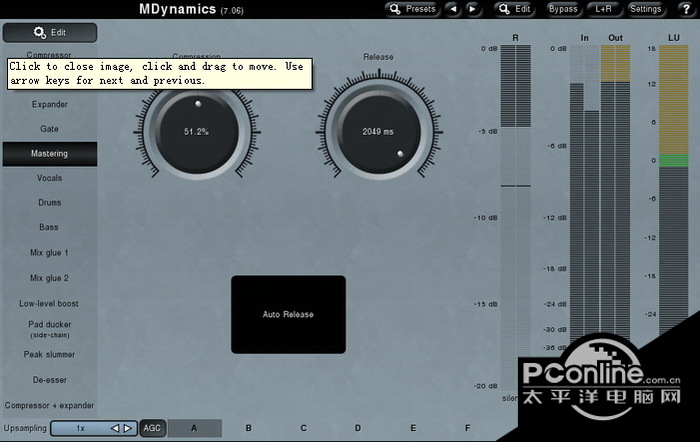Viewport: 700px width, 442px height.
Task: Open help with the question mark icon
Action: [x=687, y=9]
